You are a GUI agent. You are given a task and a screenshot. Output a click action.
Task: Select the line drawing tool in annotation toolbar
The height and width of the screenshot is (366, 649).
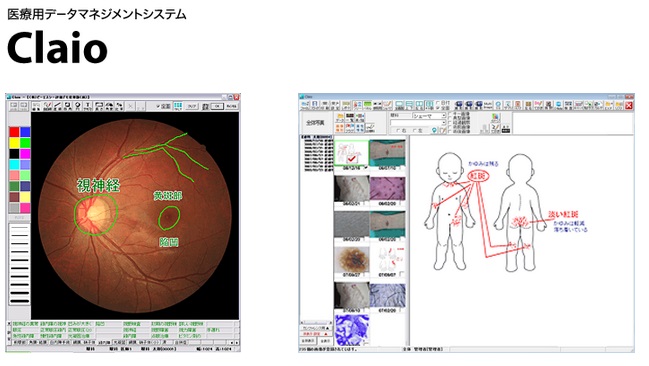58,107
